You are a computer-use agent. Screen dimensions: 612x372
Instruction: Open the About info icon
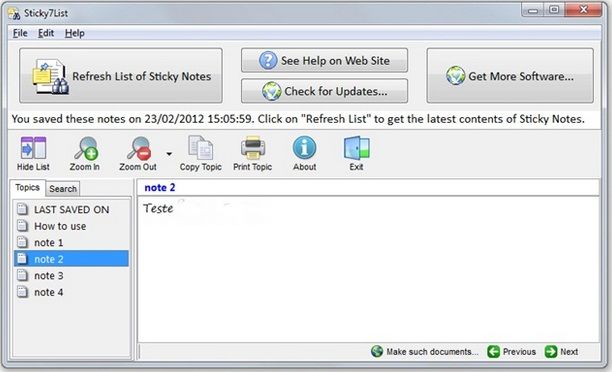304,153
